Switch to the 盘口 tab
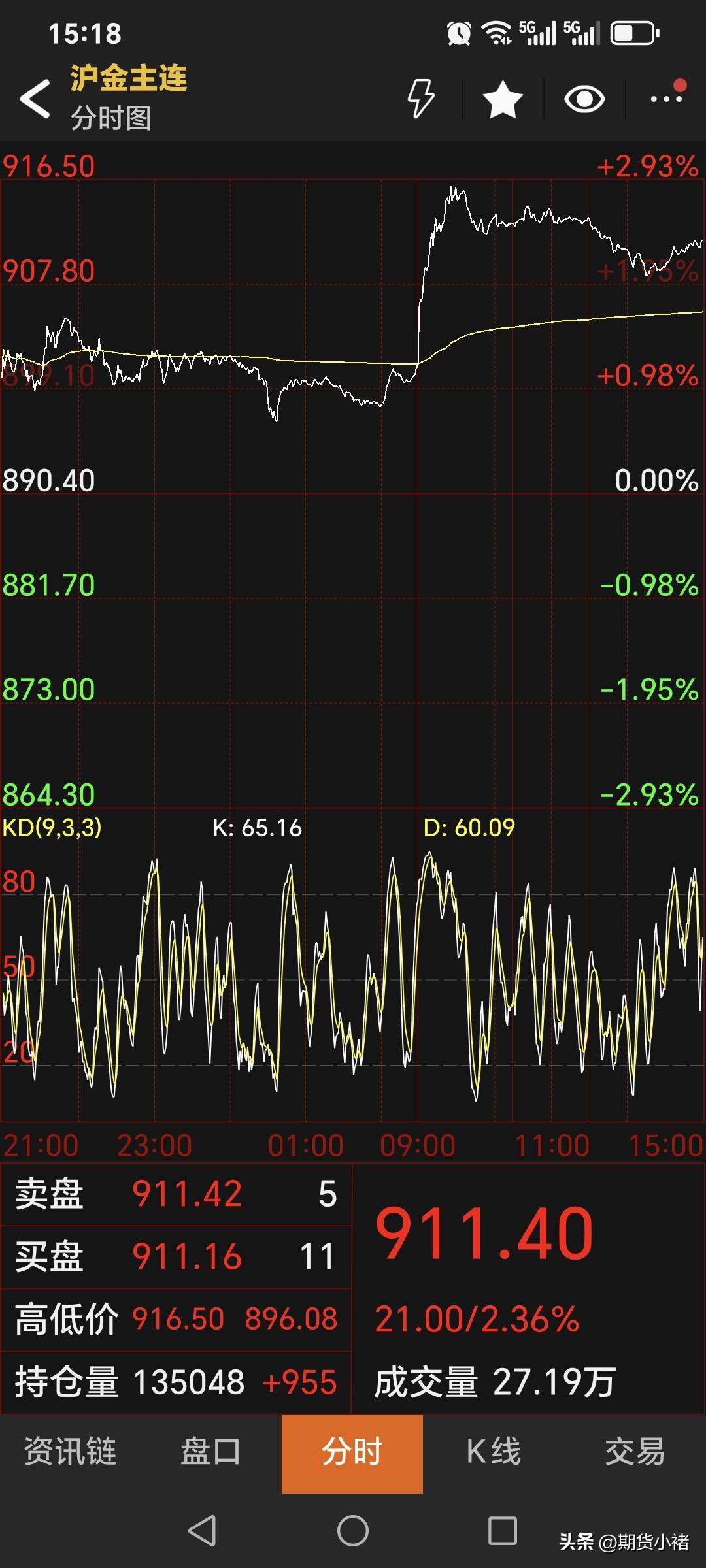Viewport: 706px width, 1568px height. tap(210, 1452)
